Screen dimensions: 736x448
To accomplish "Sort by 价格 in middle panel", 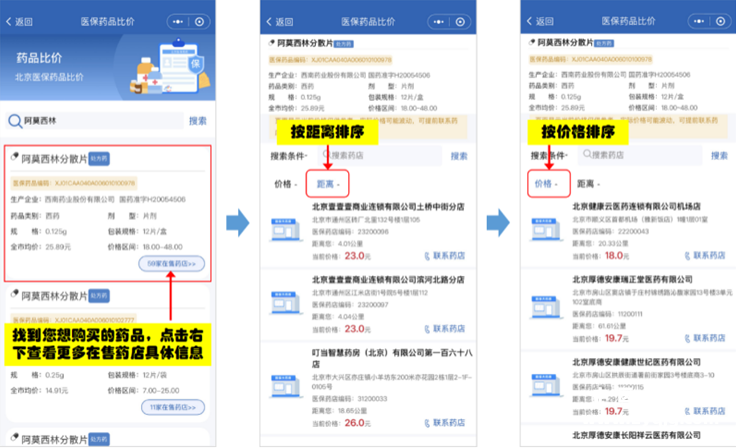I will click(285, 184).
